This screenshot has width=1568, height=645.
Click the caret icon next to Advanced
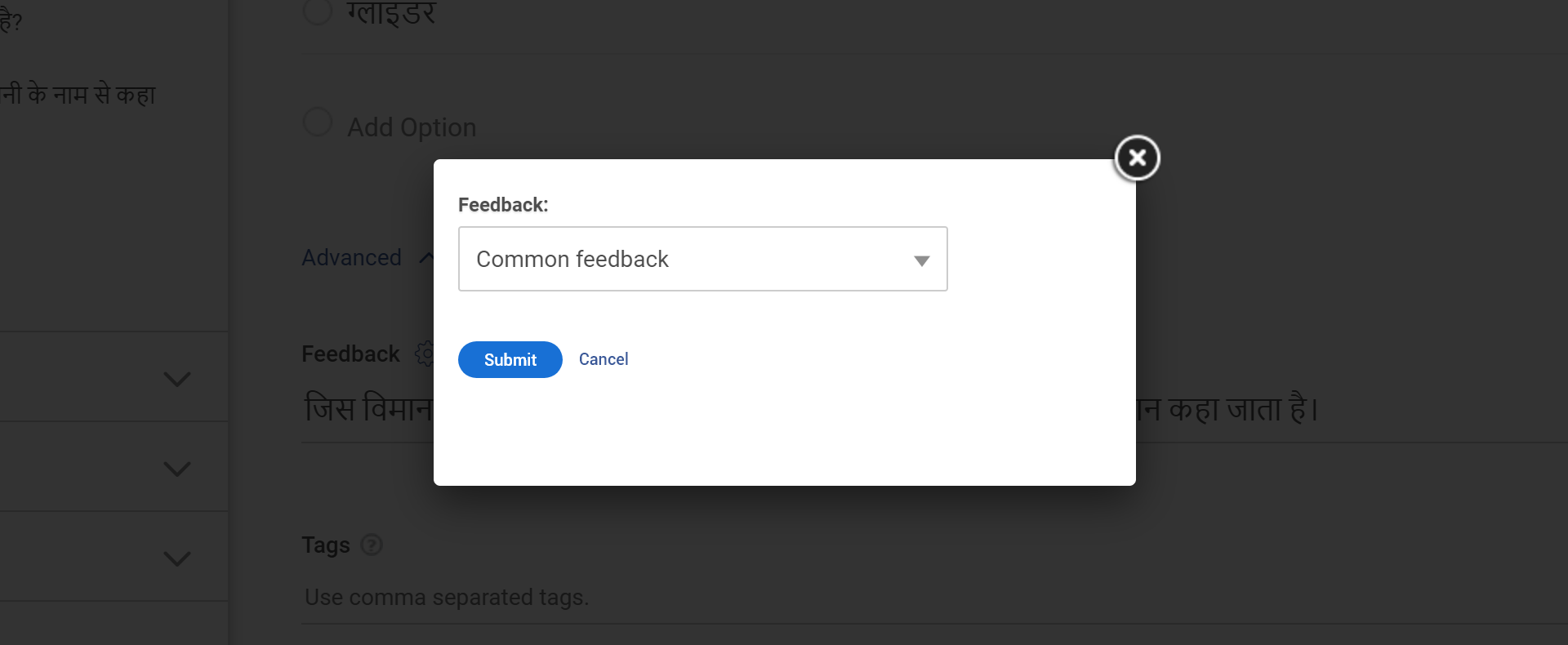tap(425, 257)
